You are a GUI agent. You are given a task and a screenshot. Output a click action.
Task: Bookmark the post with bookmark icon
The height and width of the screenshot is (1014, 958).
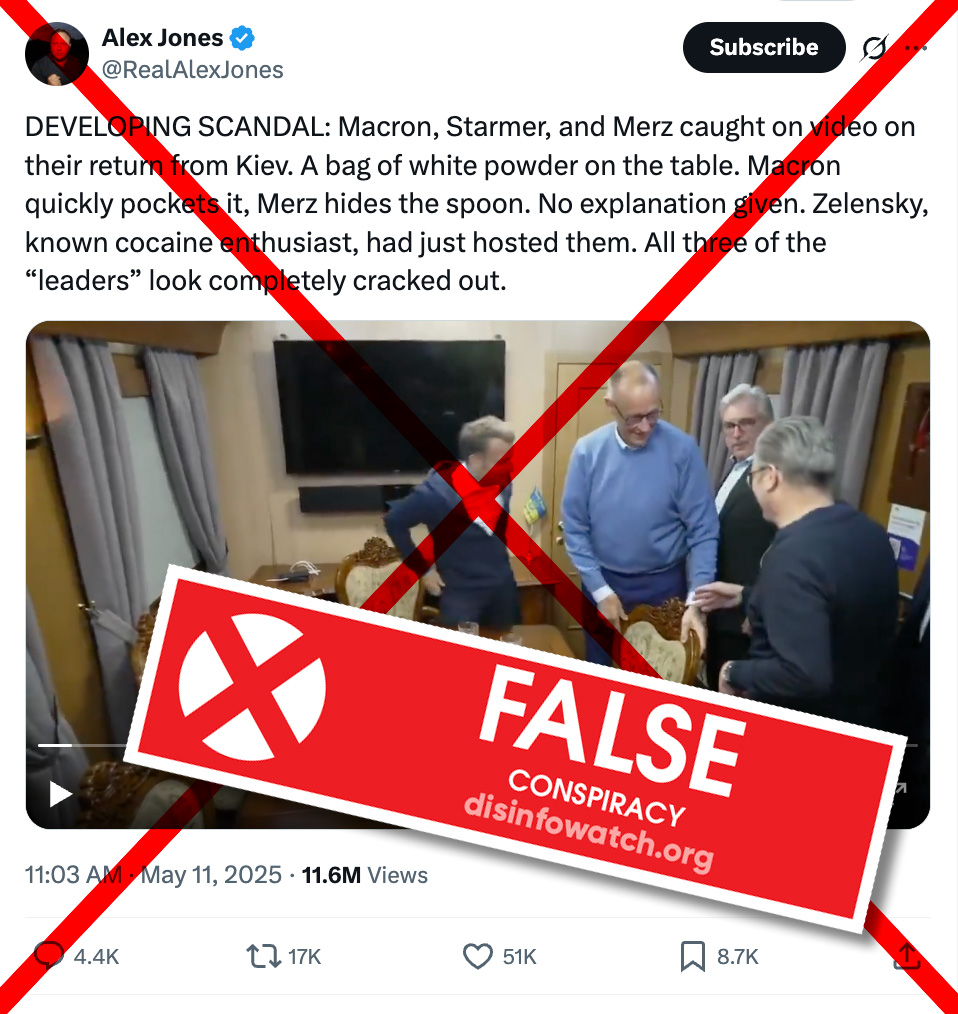pyautogui.click(x=692, y=956)
